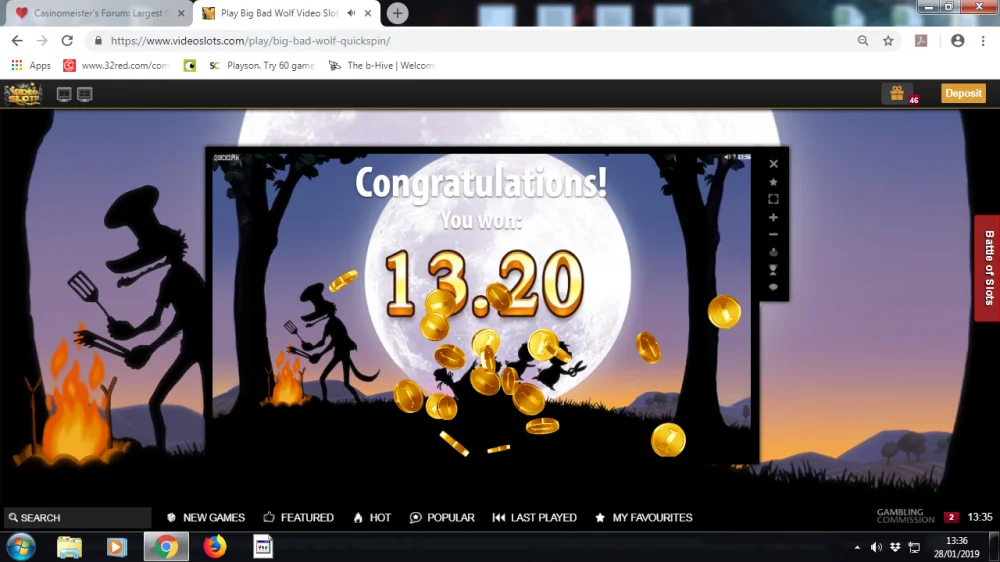This screenshot has height=562, width=1000.
Task: Click the game sound speaker icon
Action: (x=726, y=157)
